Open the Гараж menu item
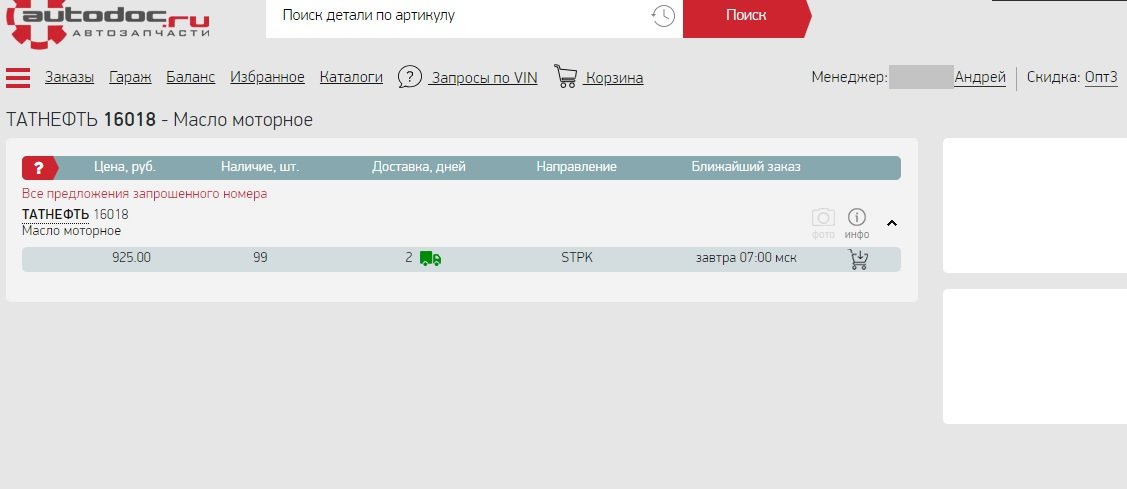 130,77
